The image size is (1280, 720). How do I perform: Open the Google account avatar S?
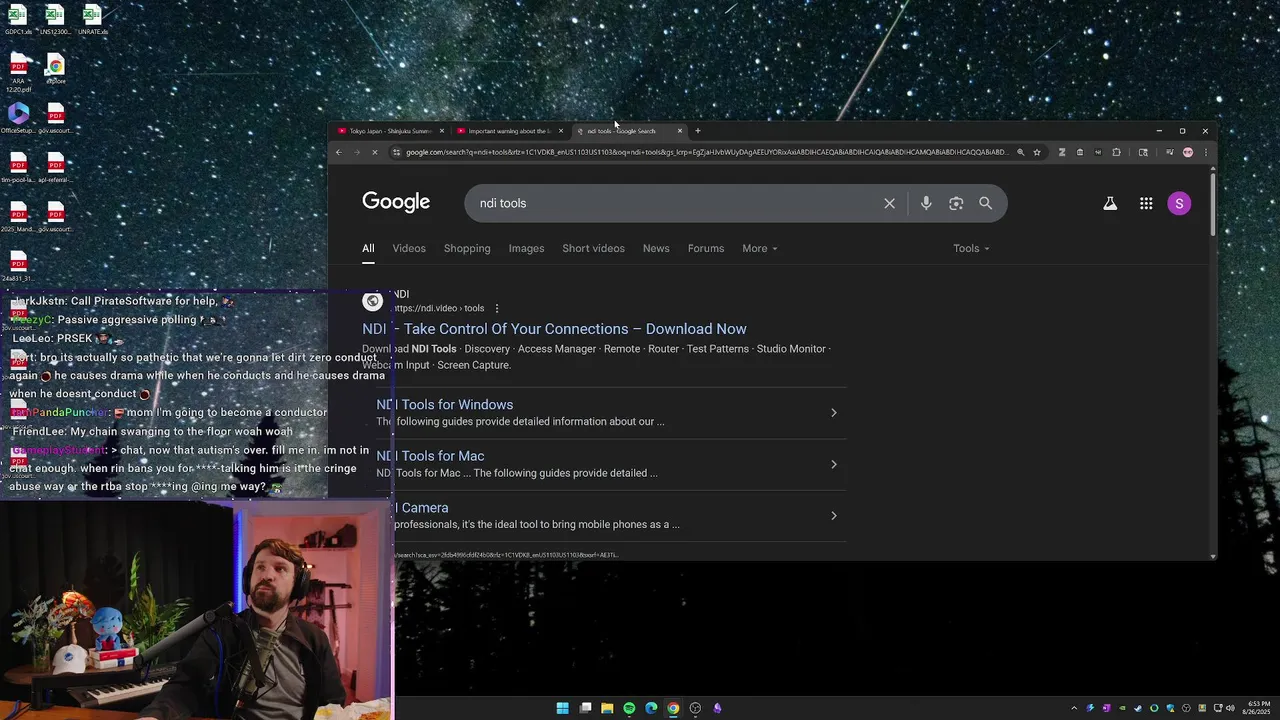pyautogui.click(x=1179, y=203)
